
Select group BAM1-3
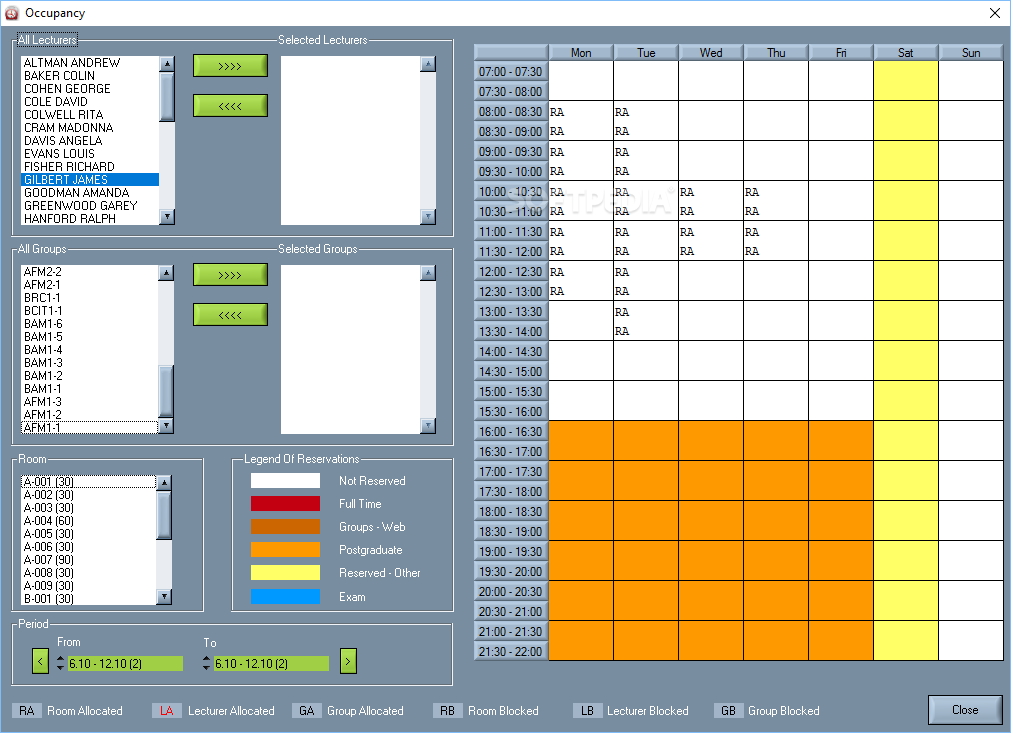(x=90, y=362)
